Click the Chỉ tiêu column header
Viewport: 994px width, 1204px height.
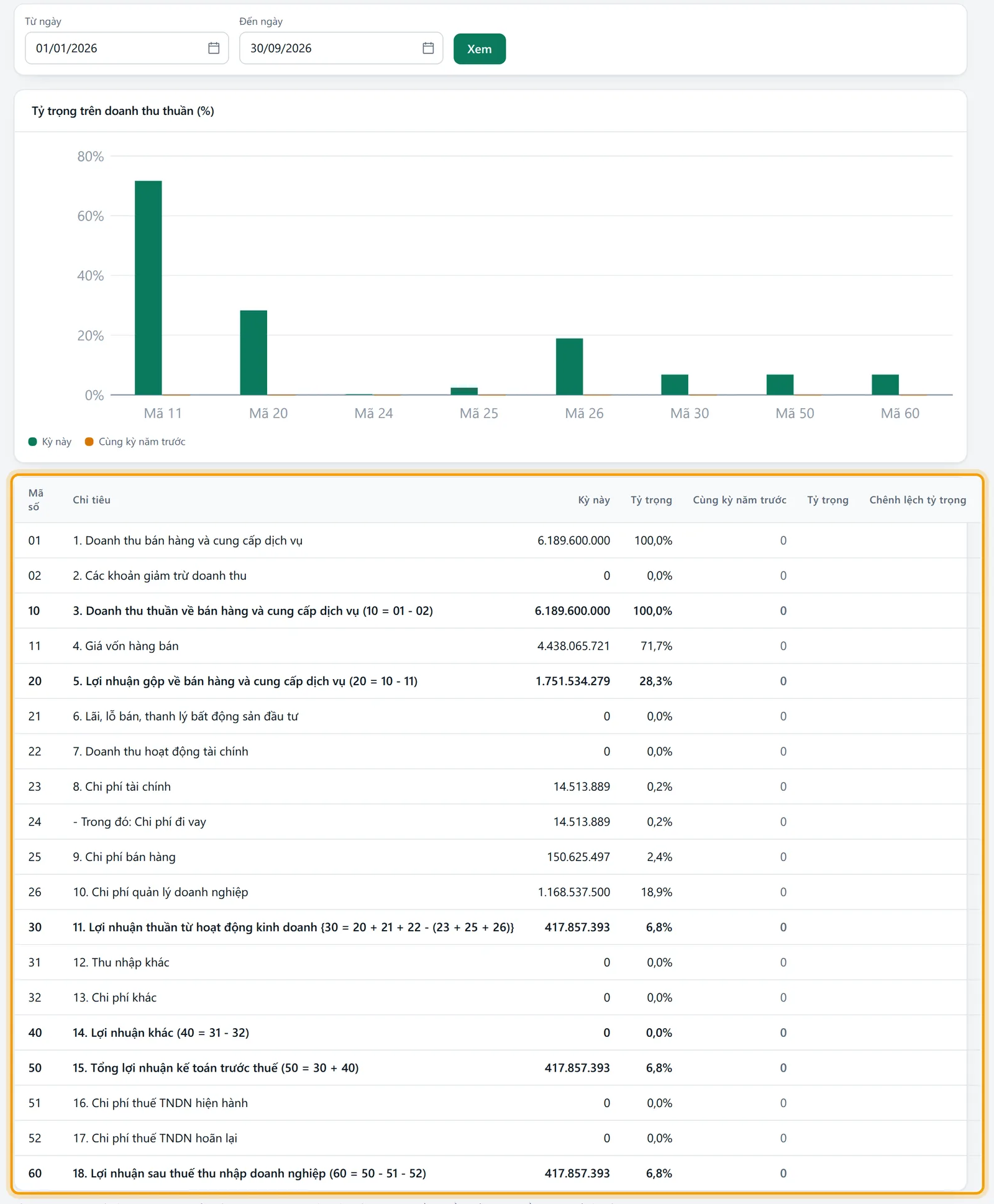[x=91, y=499]
